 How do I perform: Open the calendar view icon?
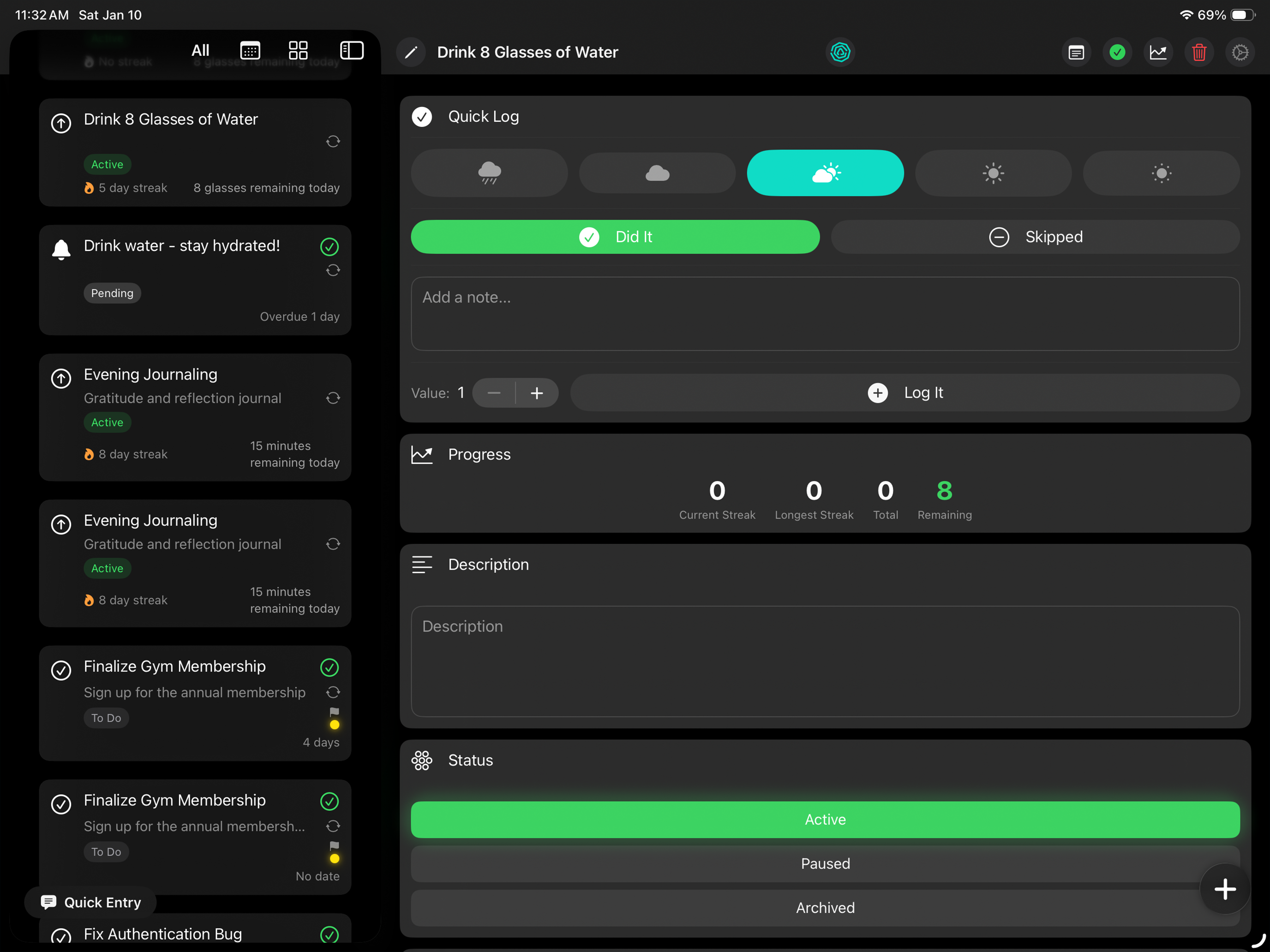click(250, 50)
